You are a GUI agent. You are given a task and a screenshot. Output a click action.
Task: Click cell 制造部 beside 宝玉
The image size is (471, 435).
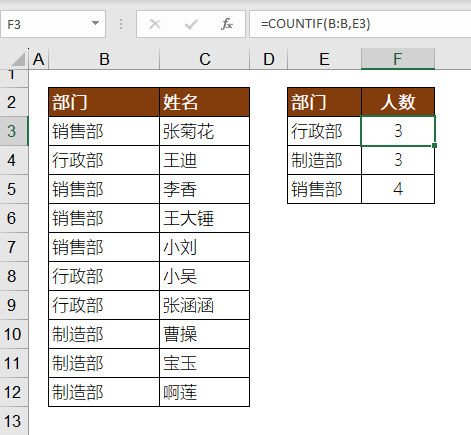click(x=104, y=363)
